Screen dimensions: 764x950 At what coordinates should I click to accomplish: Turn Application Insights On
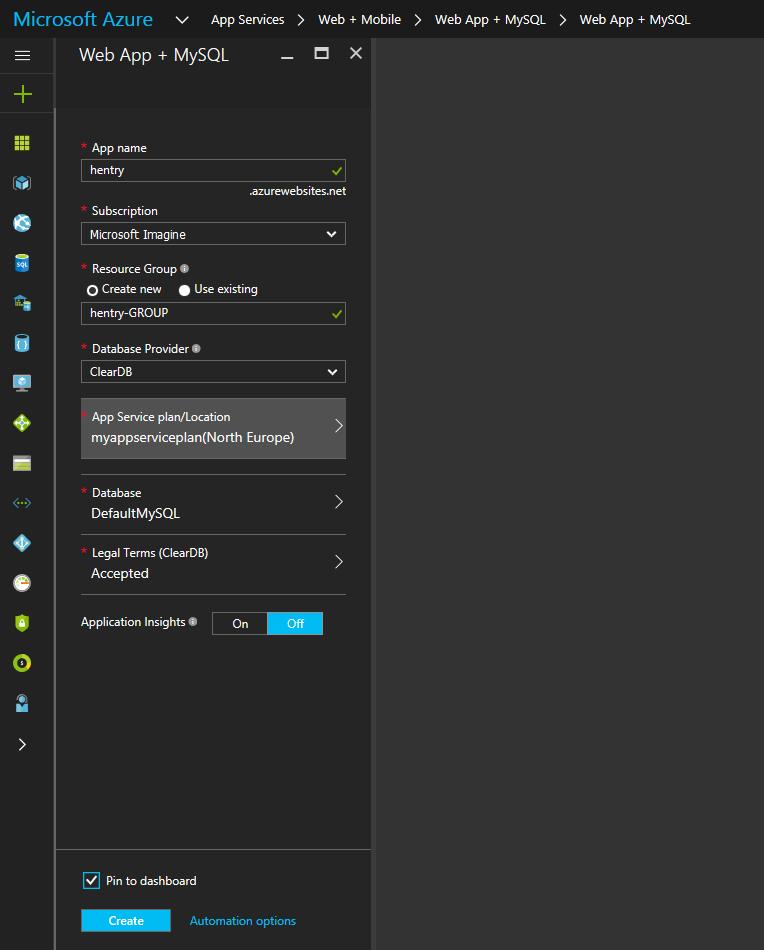240,623
